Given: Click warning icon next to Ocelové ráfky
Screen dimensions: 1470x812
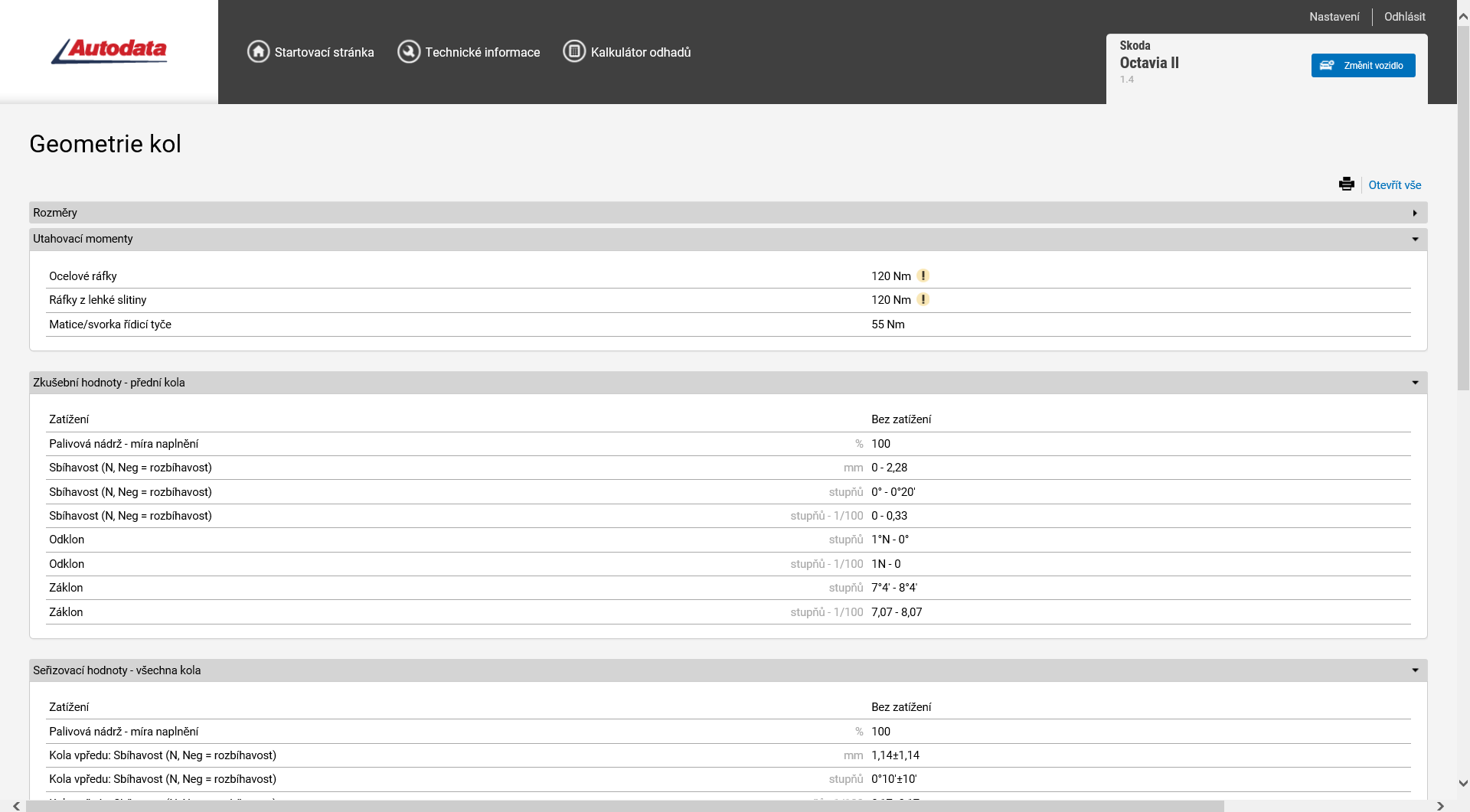Looking at the screenshot, I should (x=923, y=276).
